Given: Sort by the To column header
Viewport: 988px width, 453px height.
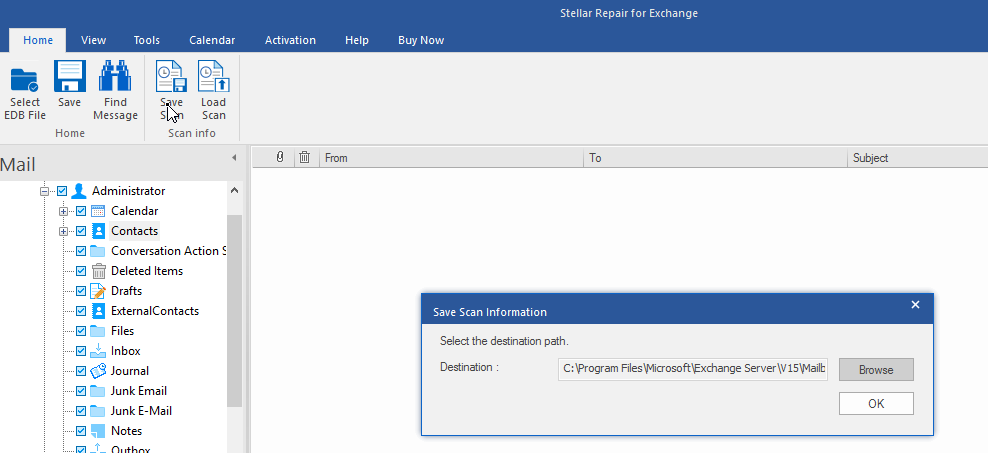Looking at the screenshot, I should click(x=716, y=158).
